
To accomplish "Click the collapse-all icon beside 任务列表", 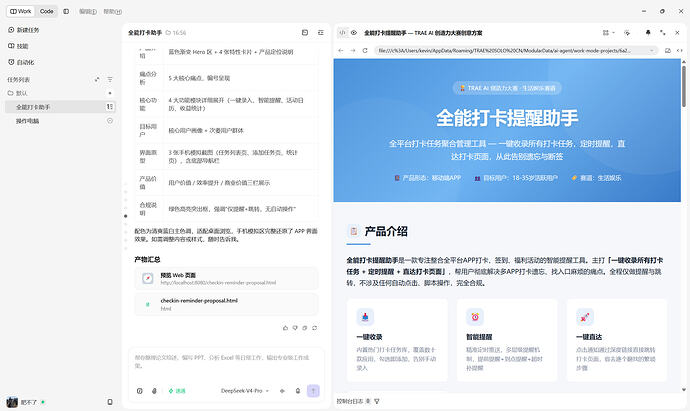I will click(97, 80).
